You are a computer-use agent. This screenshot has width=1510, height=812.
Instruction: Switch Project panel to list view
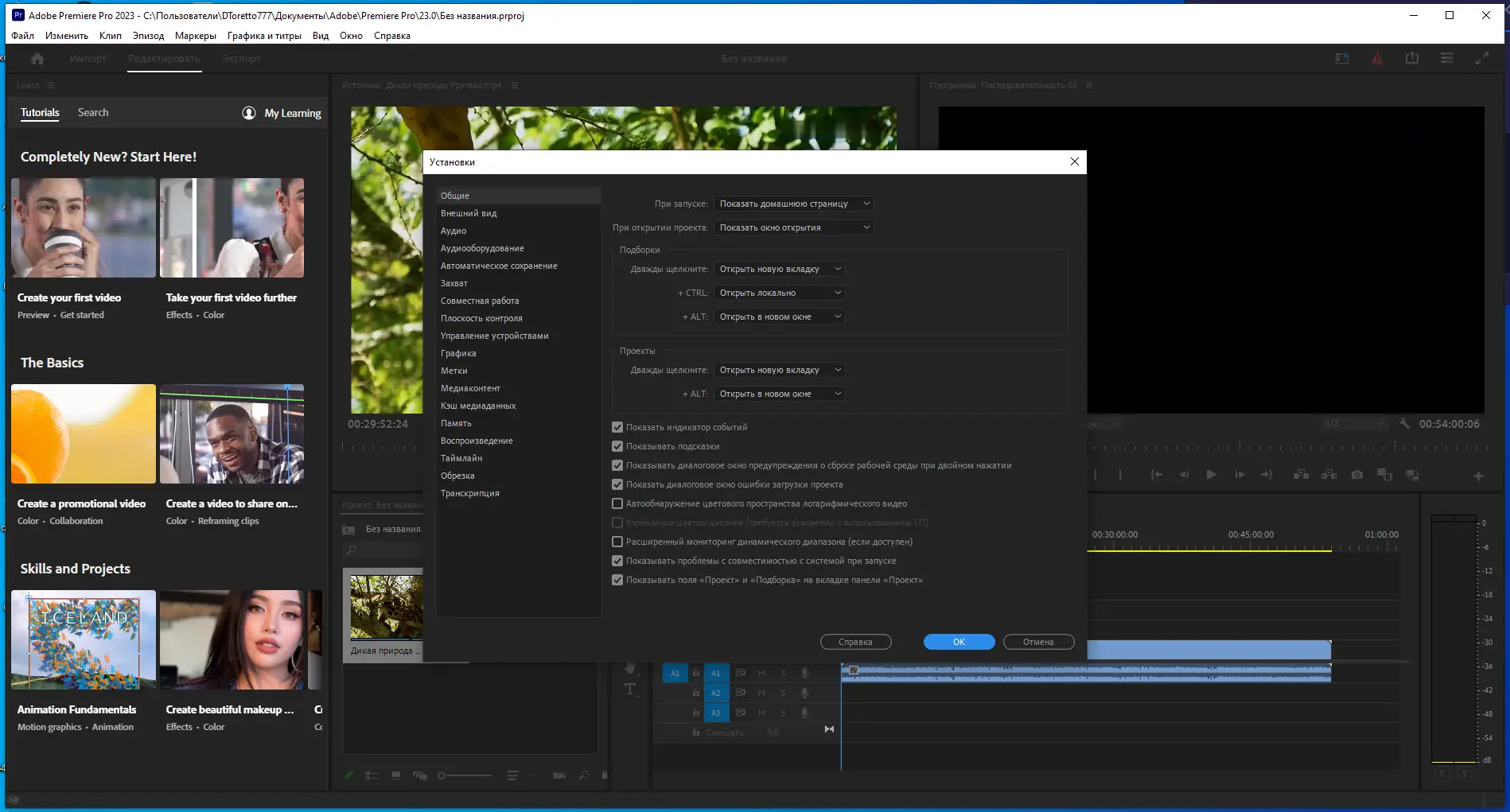click(x=372, y=775)
